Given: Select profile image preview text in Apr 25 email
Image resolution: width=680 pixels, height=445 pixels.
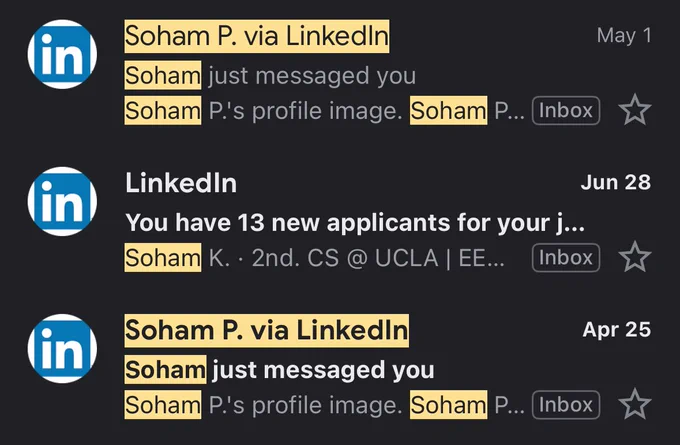Looking at the screenshot, I should 324,405.
